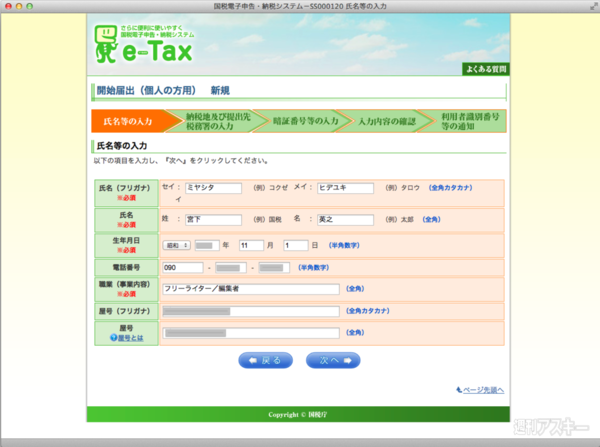Click the 屋号（フリガナ）input field
Image resolution: width=600 pixels, height=447 pixels.
pyautogui.click(x=251, y=311)
